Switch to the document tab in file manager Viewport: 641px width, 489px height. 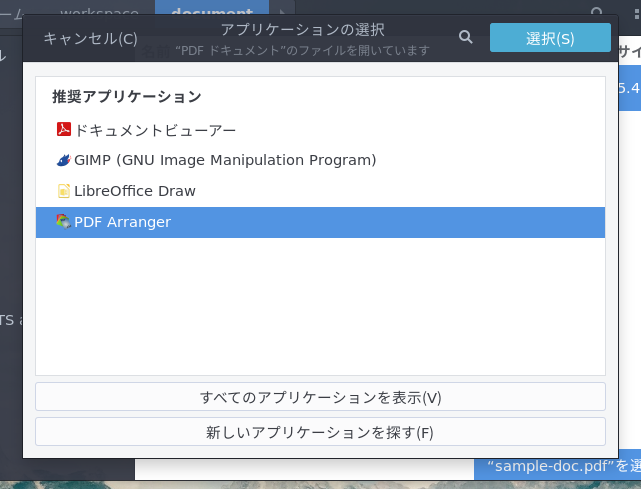pos(212,8)
